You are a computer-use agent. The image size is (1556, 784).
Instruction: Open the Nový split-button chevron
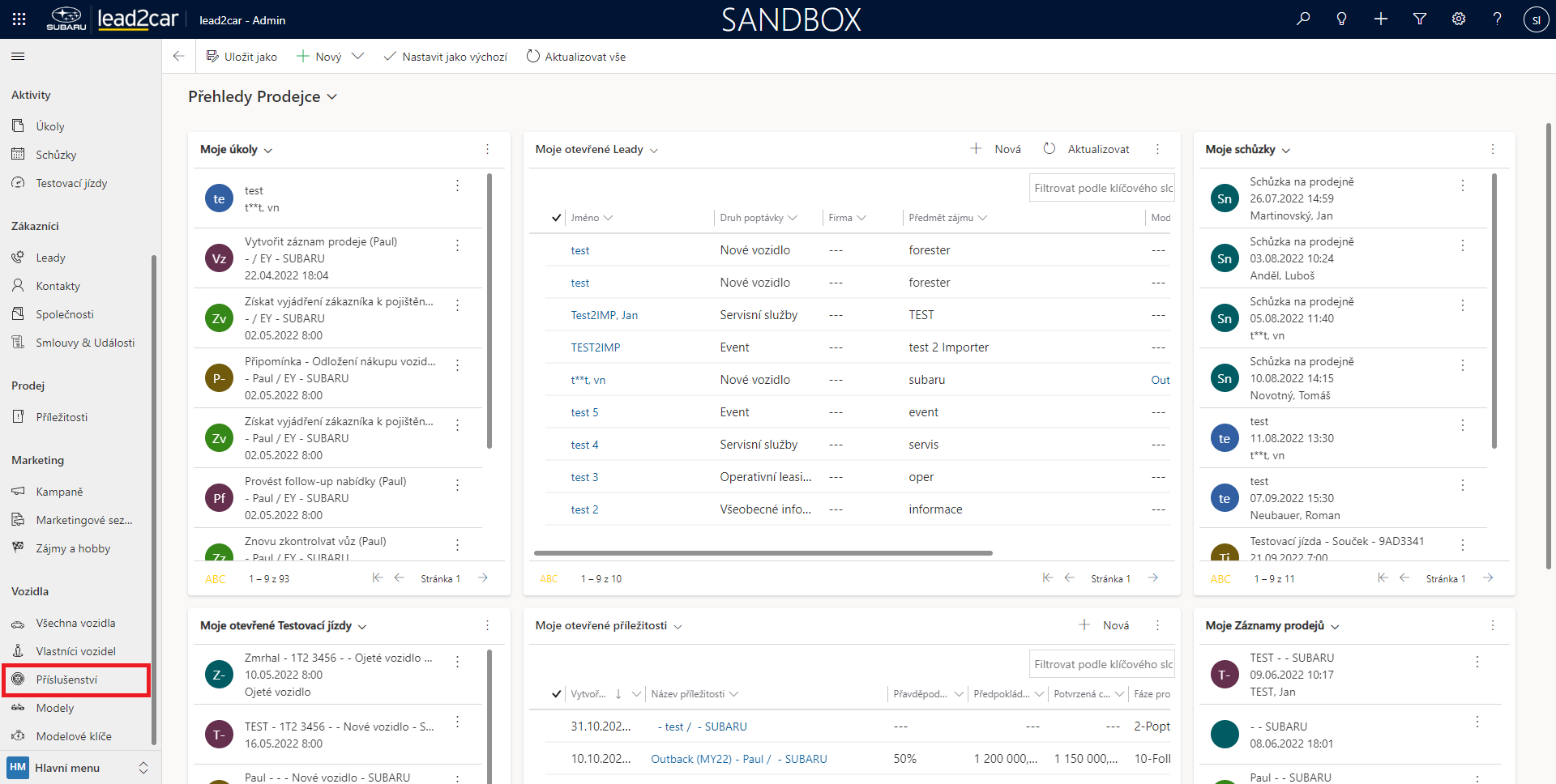tap(357, 57)
